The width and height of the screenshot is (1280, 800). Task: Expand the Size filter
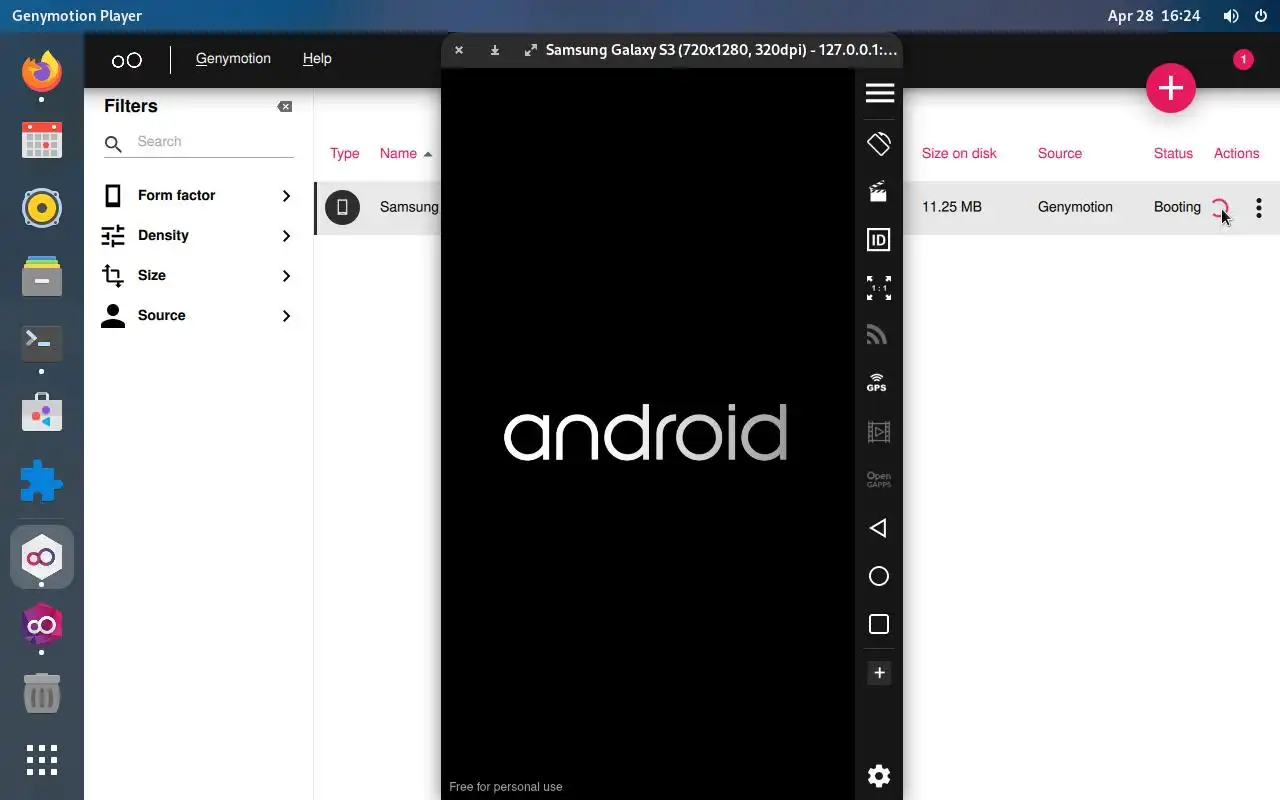[199, 276]
